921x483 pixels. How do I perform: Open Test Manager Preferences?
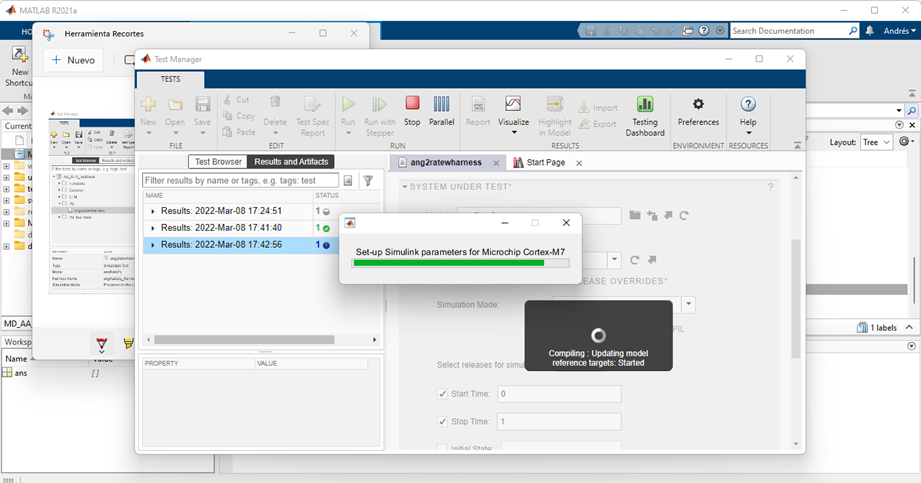(x=698, y=110)
